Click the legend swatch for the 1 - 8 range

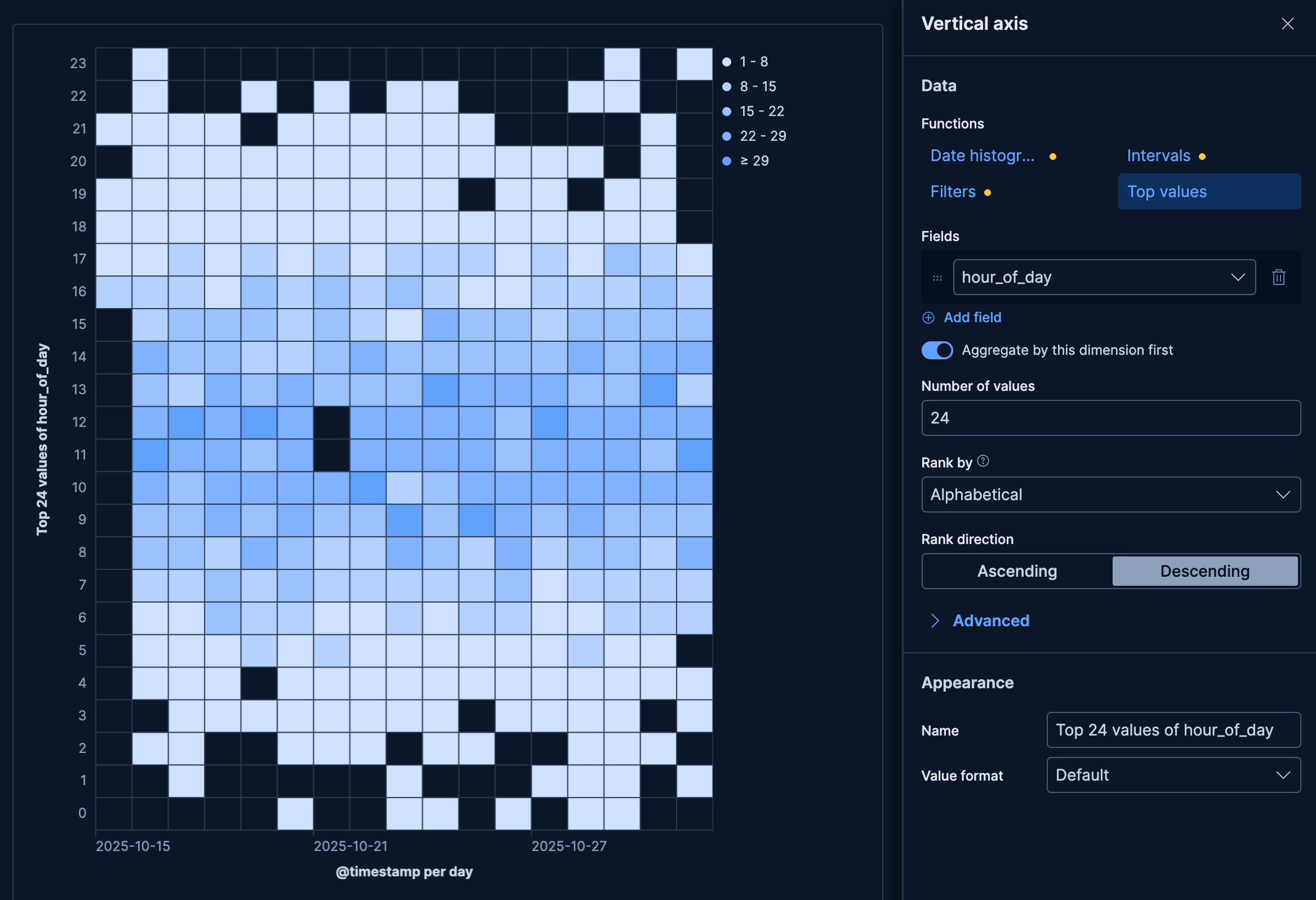[727, 61]
